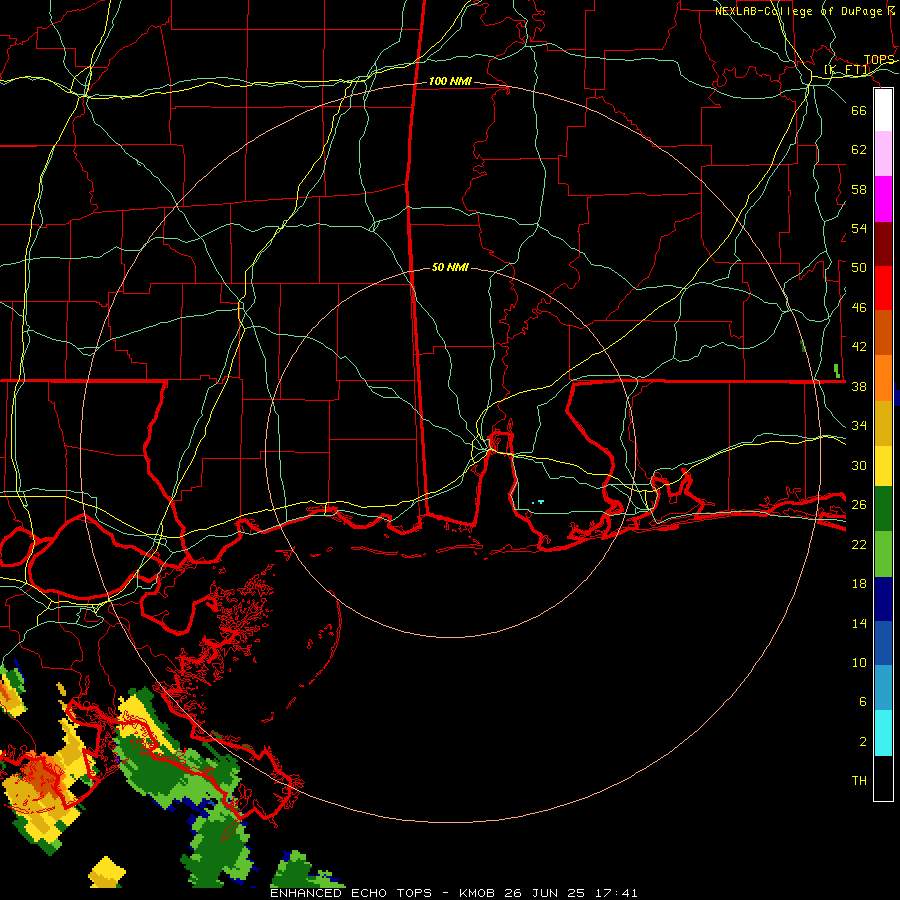Select the bright red legend swatch
The image size is (900, 900).
pyautogui.click(x=883, y=288)
